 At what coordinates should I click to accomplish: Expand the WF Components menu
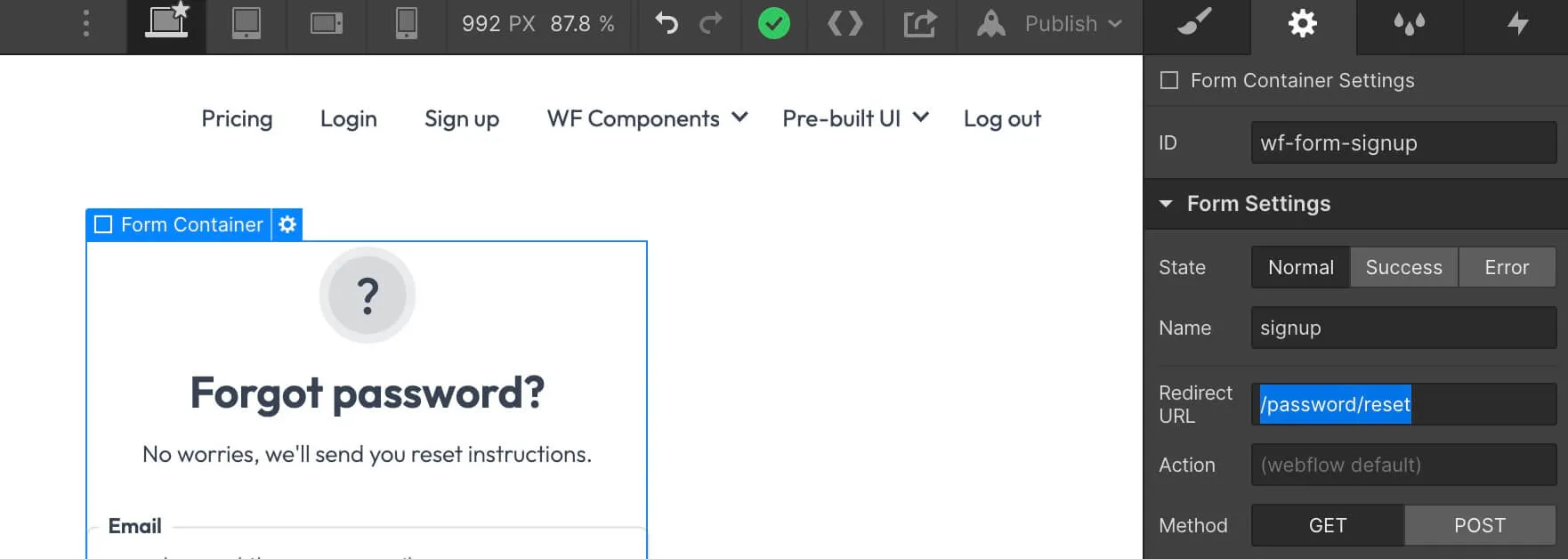pyautogui.click(x=647, y=118)
